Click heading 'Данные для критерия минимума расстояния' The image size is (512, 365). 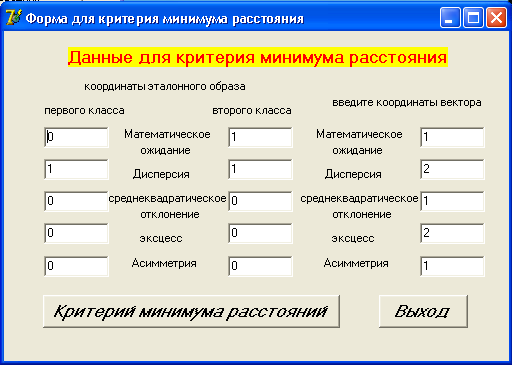pyautogui.click(x=258, y=57)
